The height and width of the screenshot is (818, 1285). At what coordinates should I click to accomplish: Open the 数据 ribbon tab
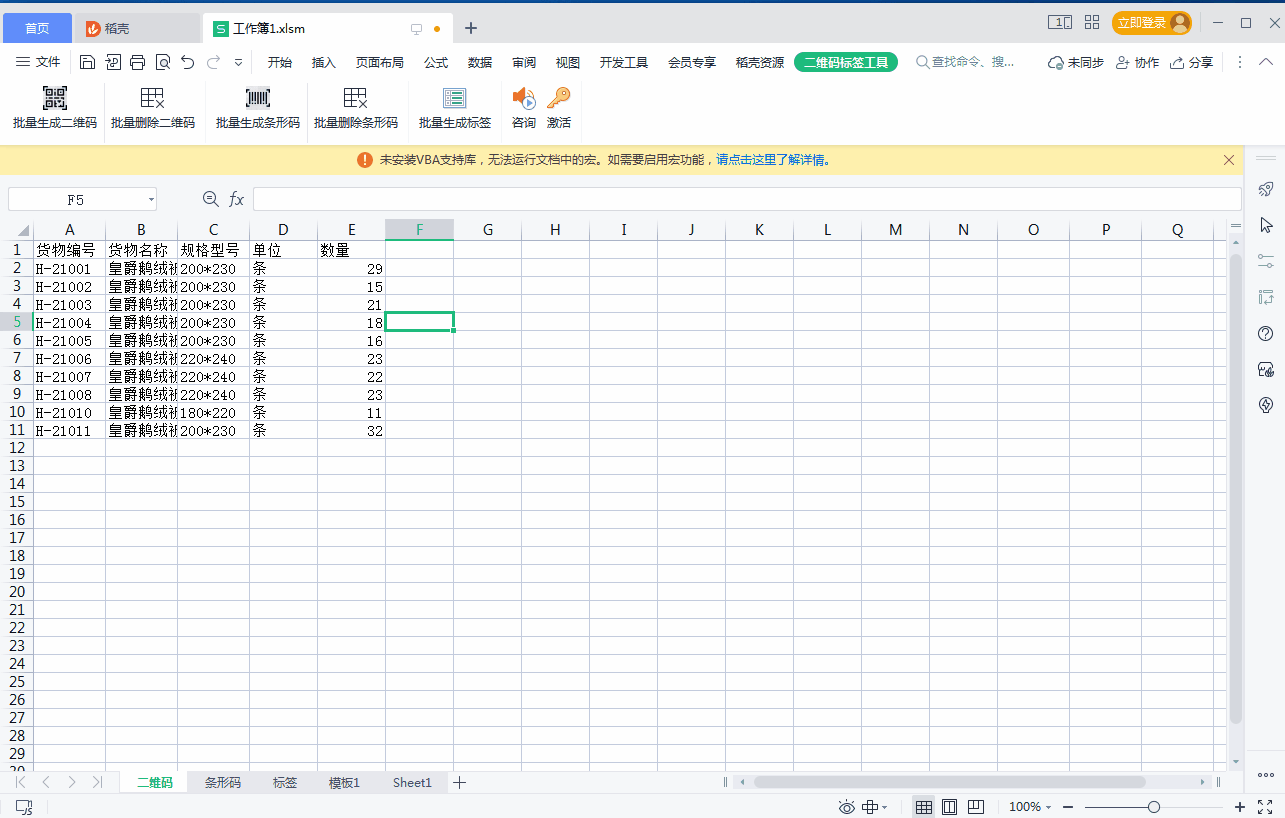(480, 62)
